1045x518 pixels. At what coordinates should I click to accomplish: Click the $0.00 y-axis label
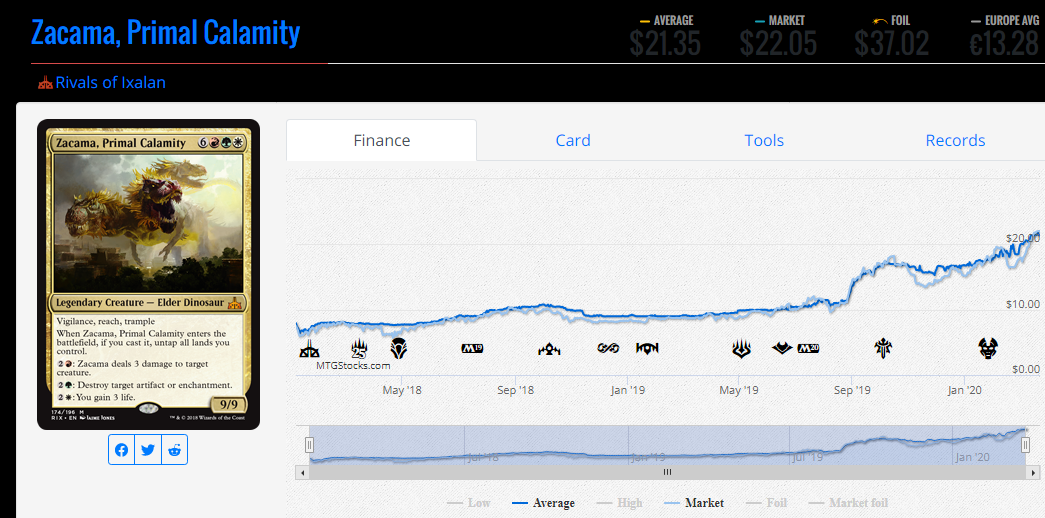pyautogui.click(x=1025, y=369)
